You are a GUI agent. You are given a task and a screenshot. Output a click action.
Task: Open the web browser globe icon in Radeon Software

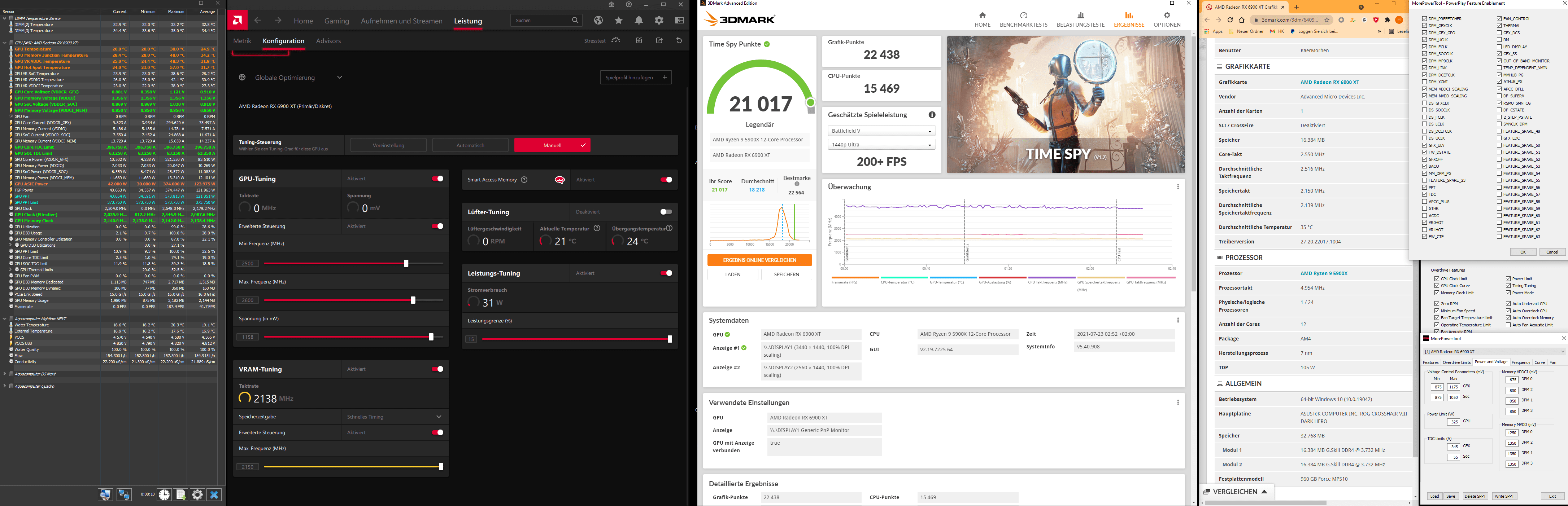pos(598,21)
